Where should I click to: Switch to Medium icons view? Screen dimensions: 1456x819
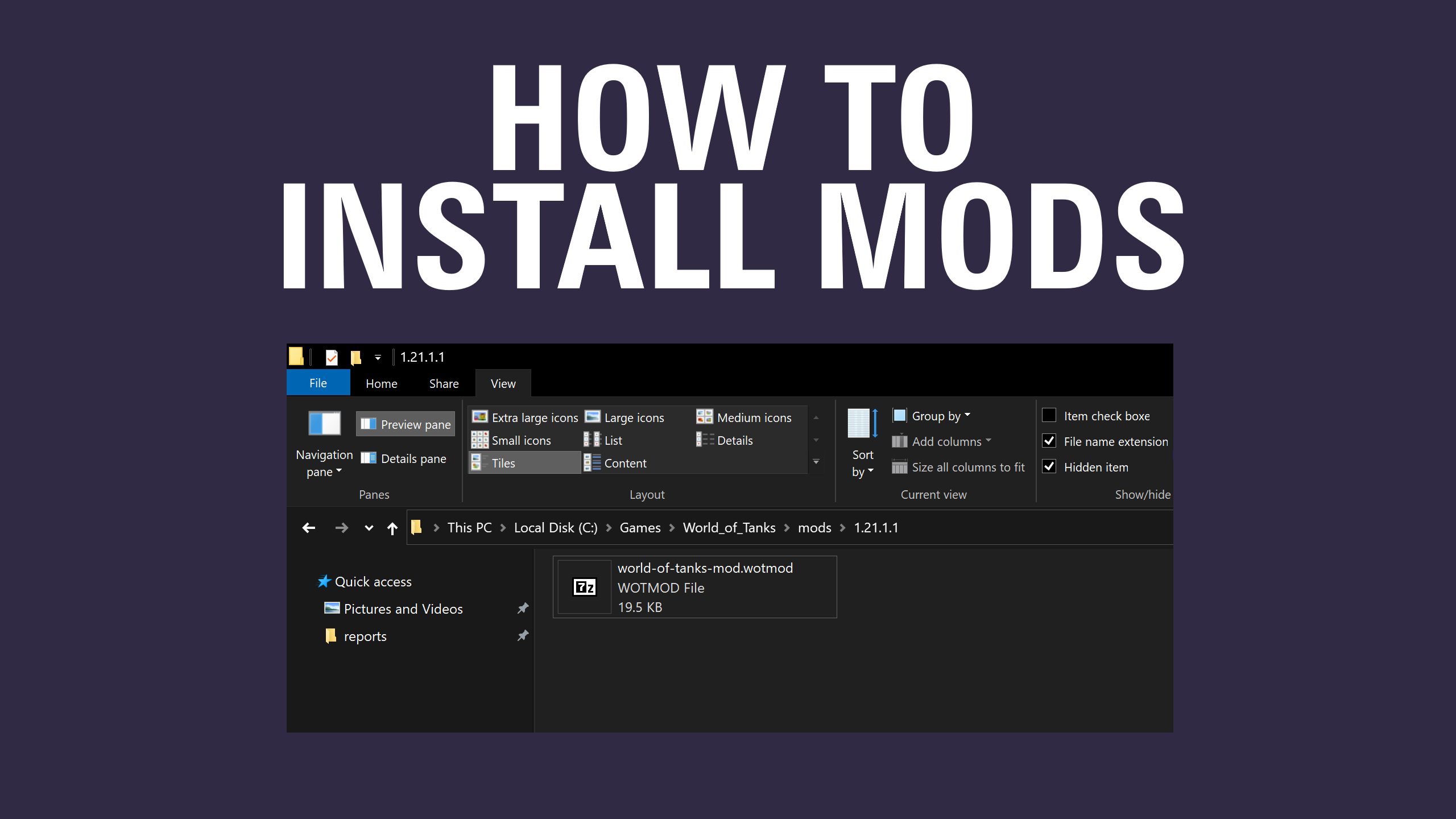[x=754, y=417]
